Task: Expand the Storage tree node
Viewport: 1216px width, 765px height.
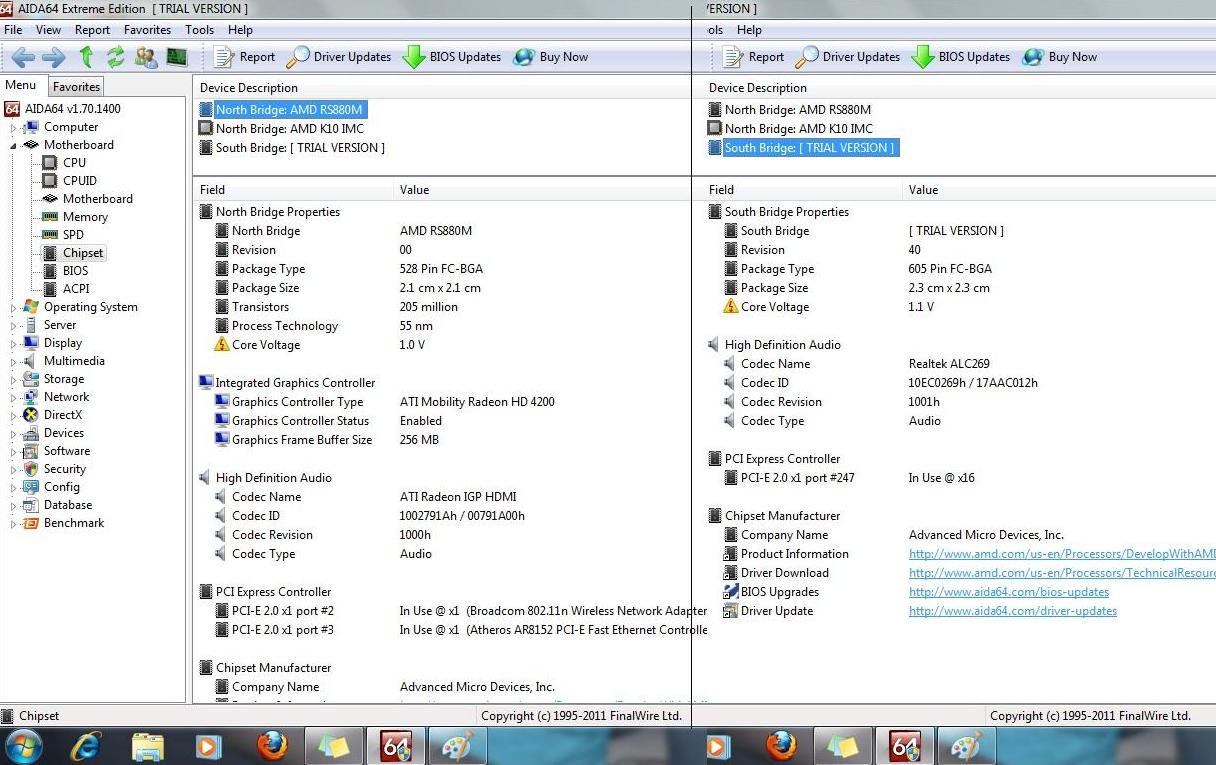Action: [14, 380]
